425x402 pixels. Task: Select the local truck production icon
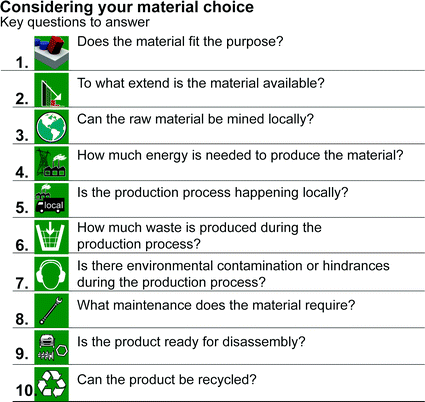(x=51, y=200)
